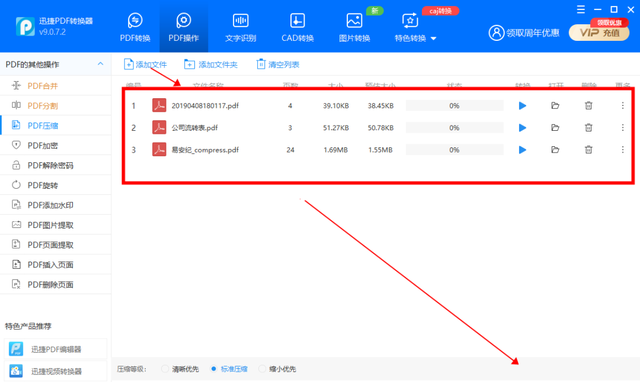The width and height of the screenshot is (640, 382).
Task: Click the 38.45KB estimated size cell
Action: 380,106
